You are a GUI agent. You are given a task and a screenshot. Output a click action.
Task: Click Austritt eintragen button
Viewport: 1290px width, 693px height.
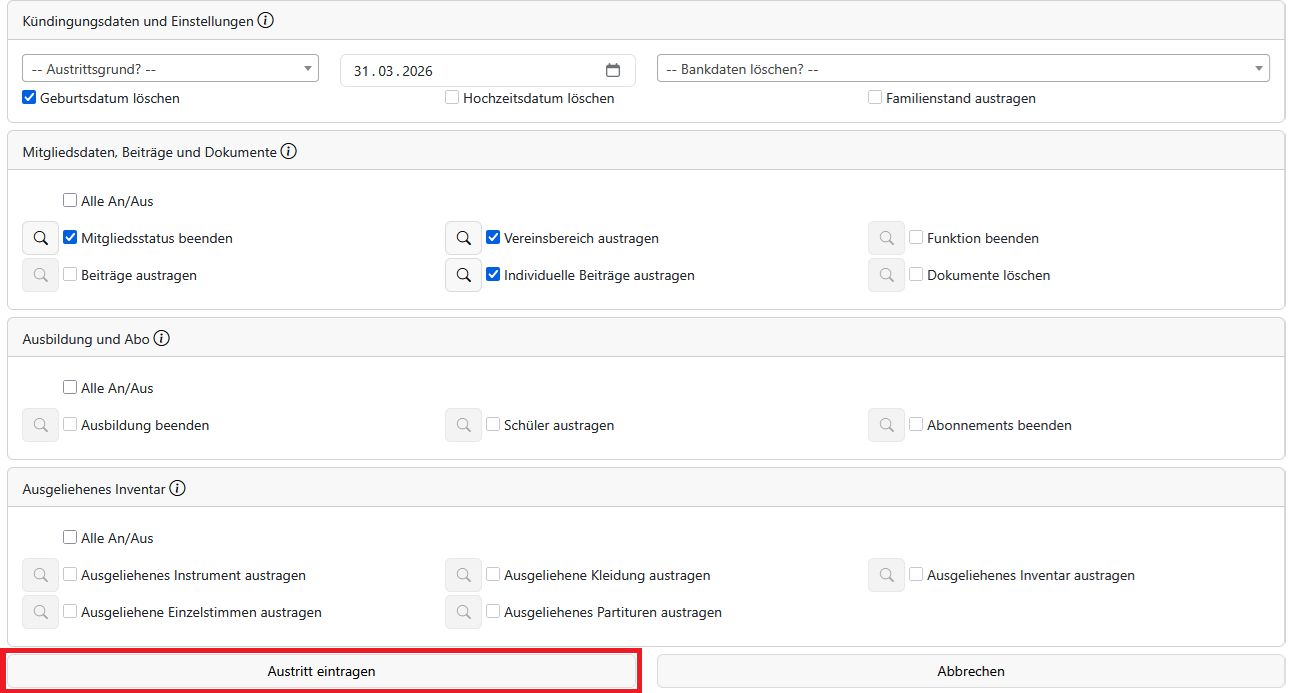tap(322, 671)
